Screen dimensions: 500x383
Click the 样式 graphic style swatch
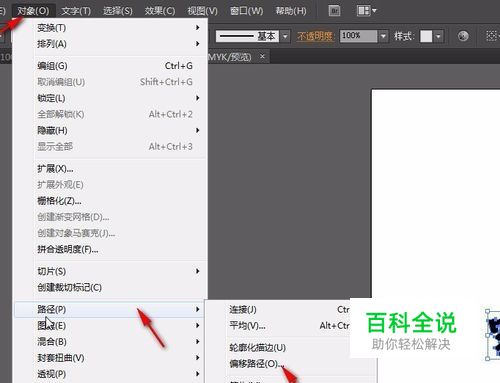pos(426,36)
